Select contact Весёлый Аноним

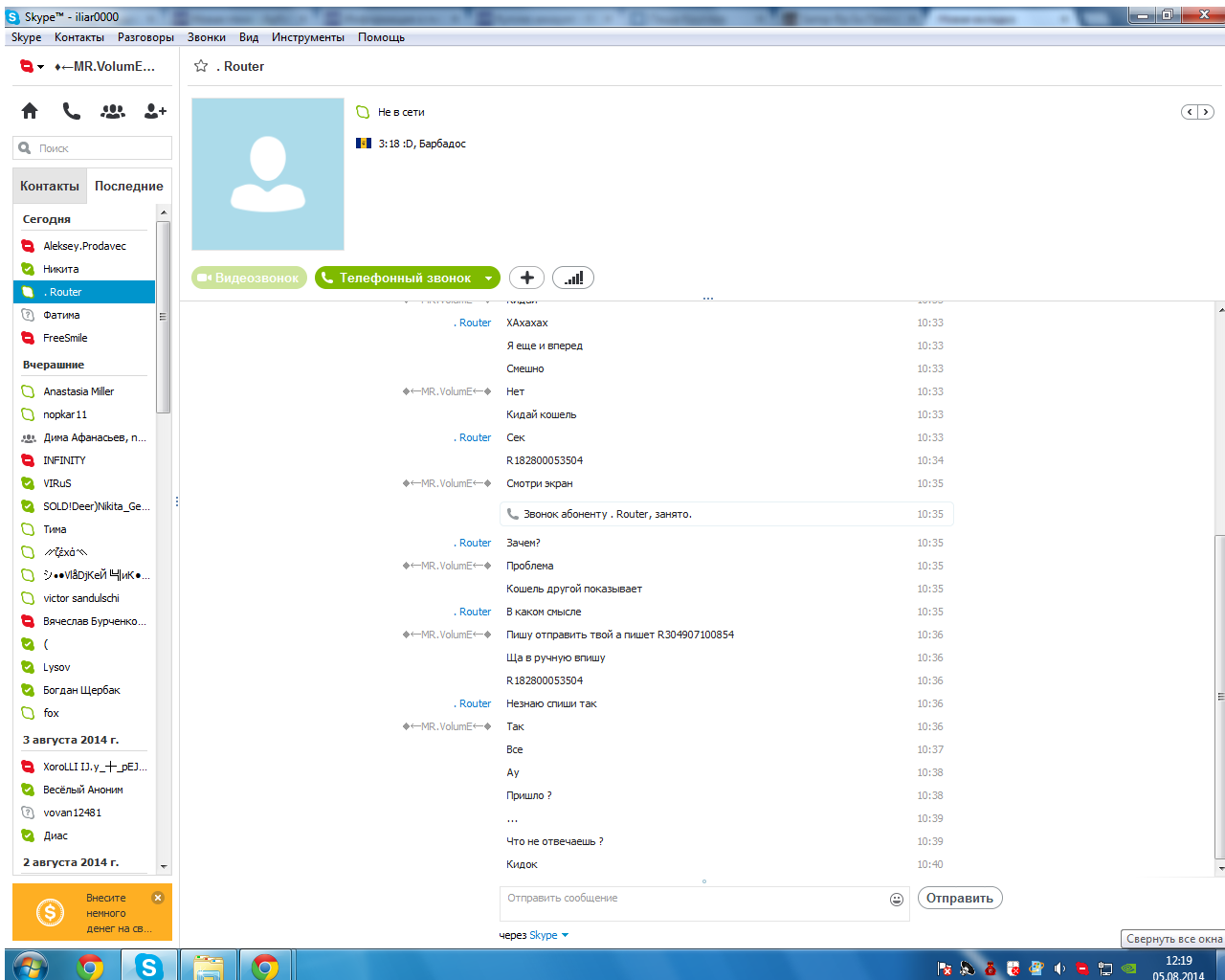(x=84, y=790)
